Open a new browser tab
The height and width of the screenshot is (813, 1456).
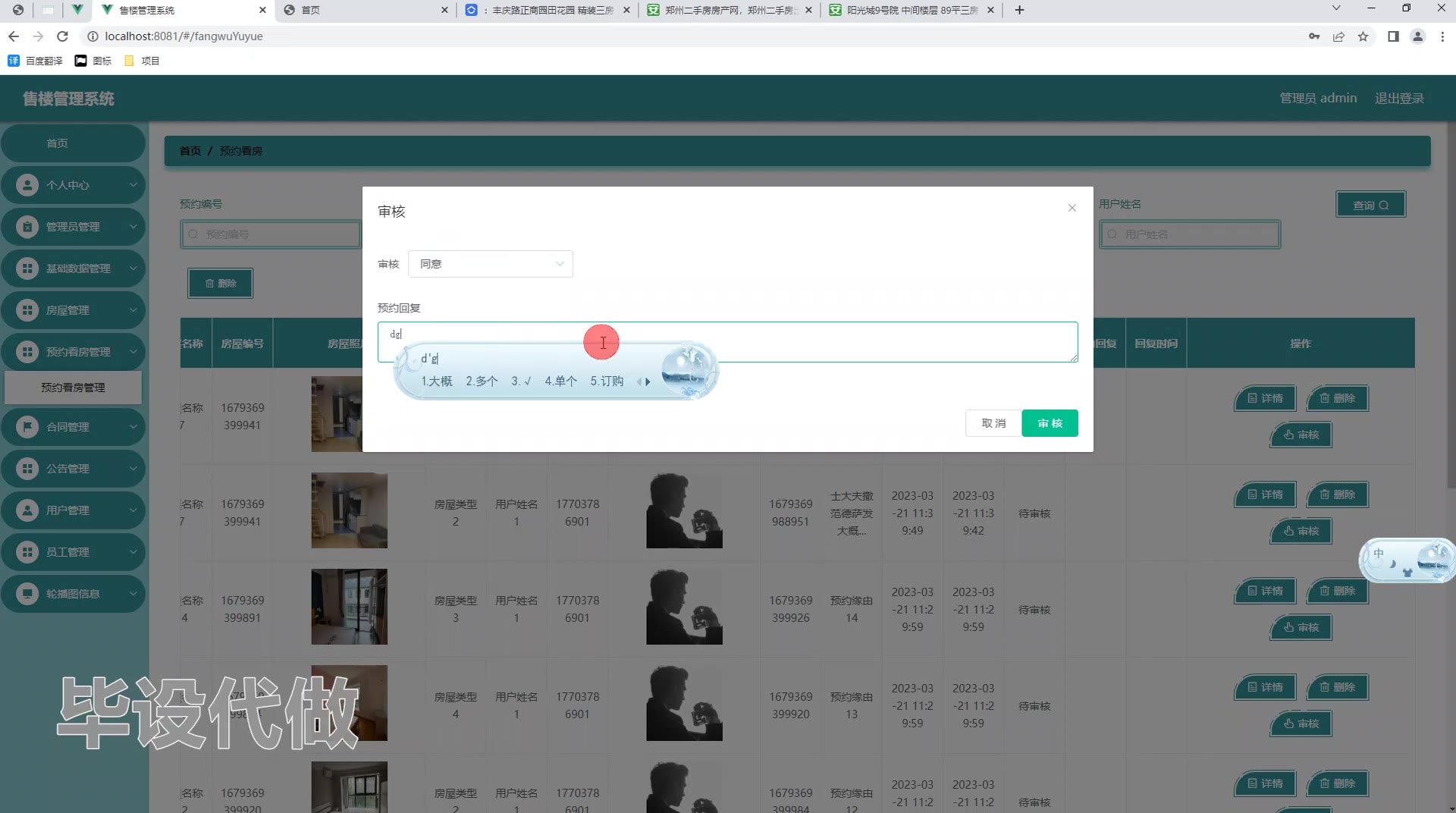pos(1019,10)
